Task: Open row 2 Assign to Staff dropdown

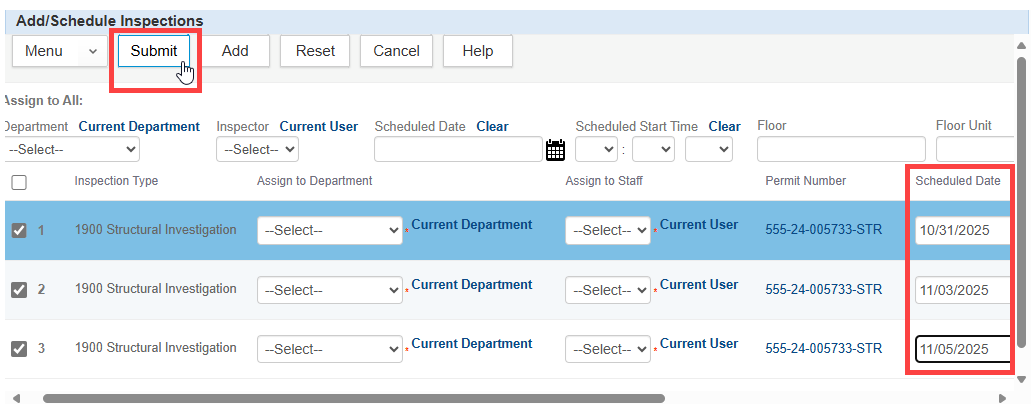Action: [x=607, y=290]
